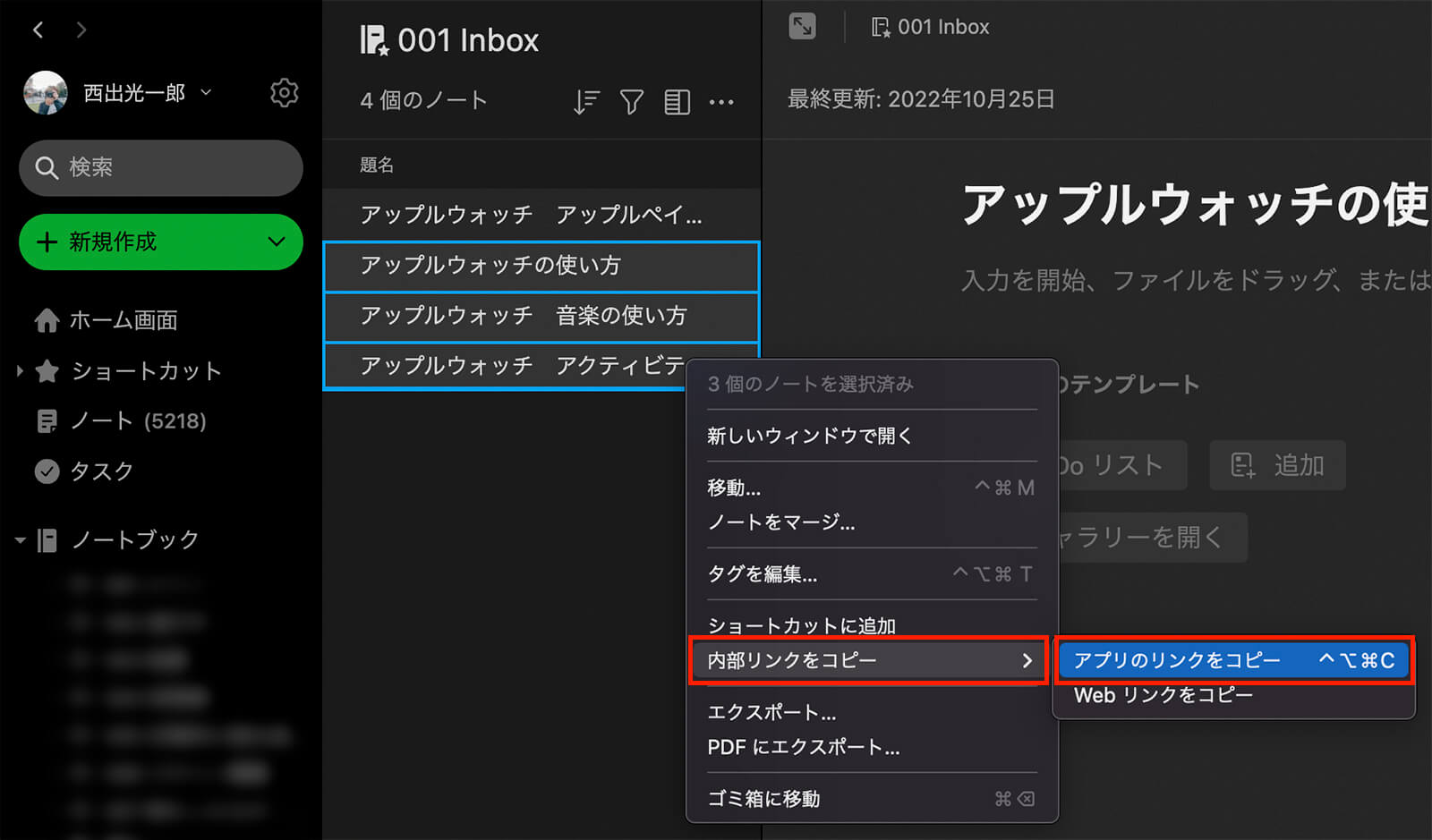The width and height of the screenshot is (1432, 840).
Task: Go back using the left arrow
Action: 38,30
